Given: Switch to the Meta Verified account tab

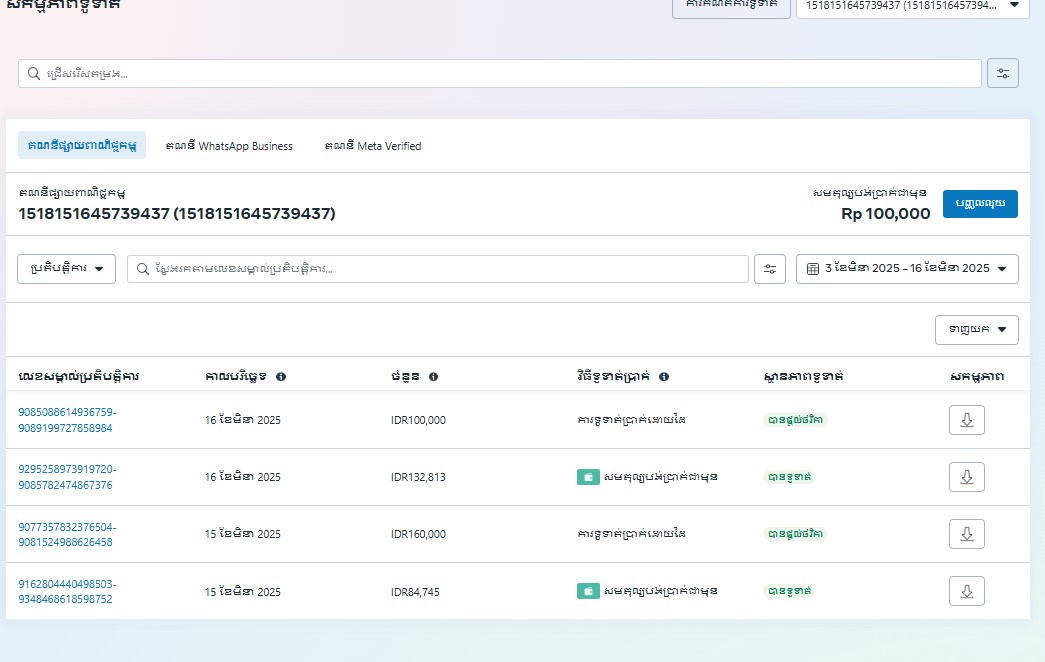Looking at the screenshot, I should (373, 146).
